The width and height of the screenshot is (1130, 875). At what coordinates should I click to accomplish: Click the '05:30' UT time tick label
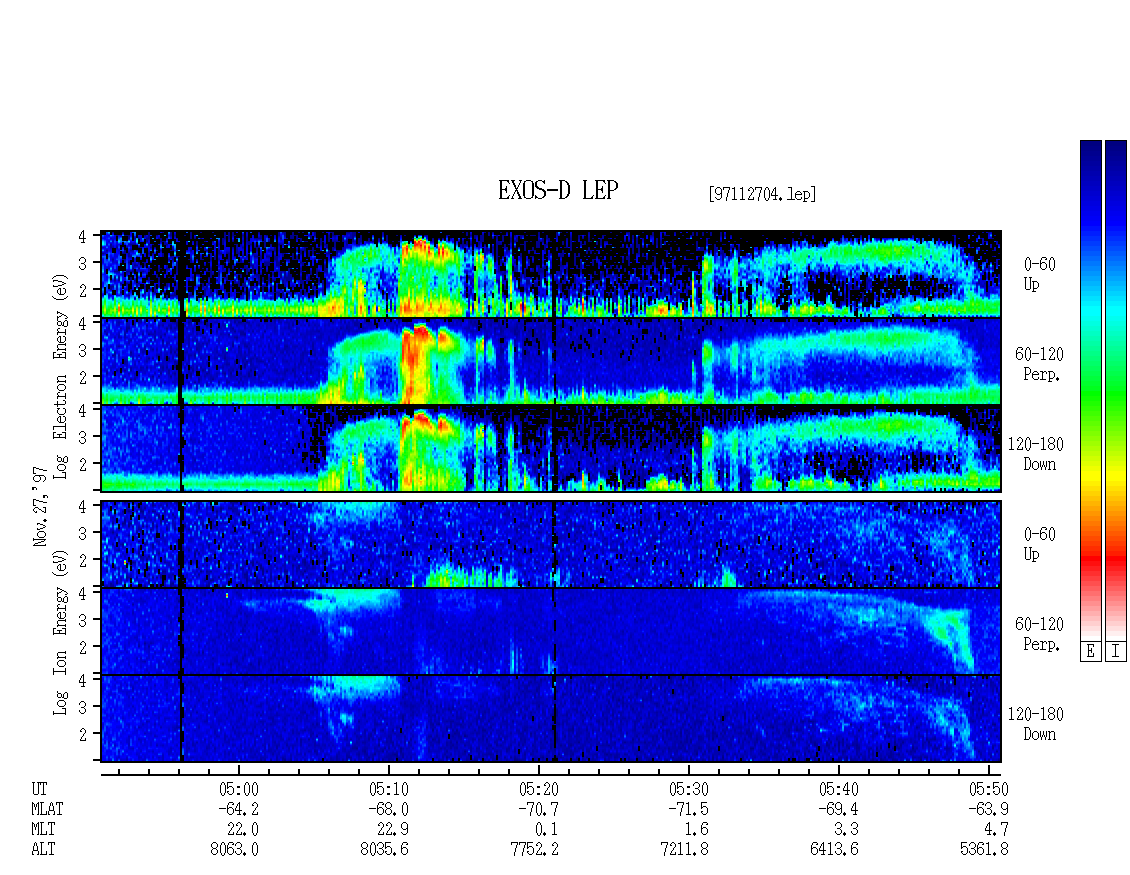(688, 789)
